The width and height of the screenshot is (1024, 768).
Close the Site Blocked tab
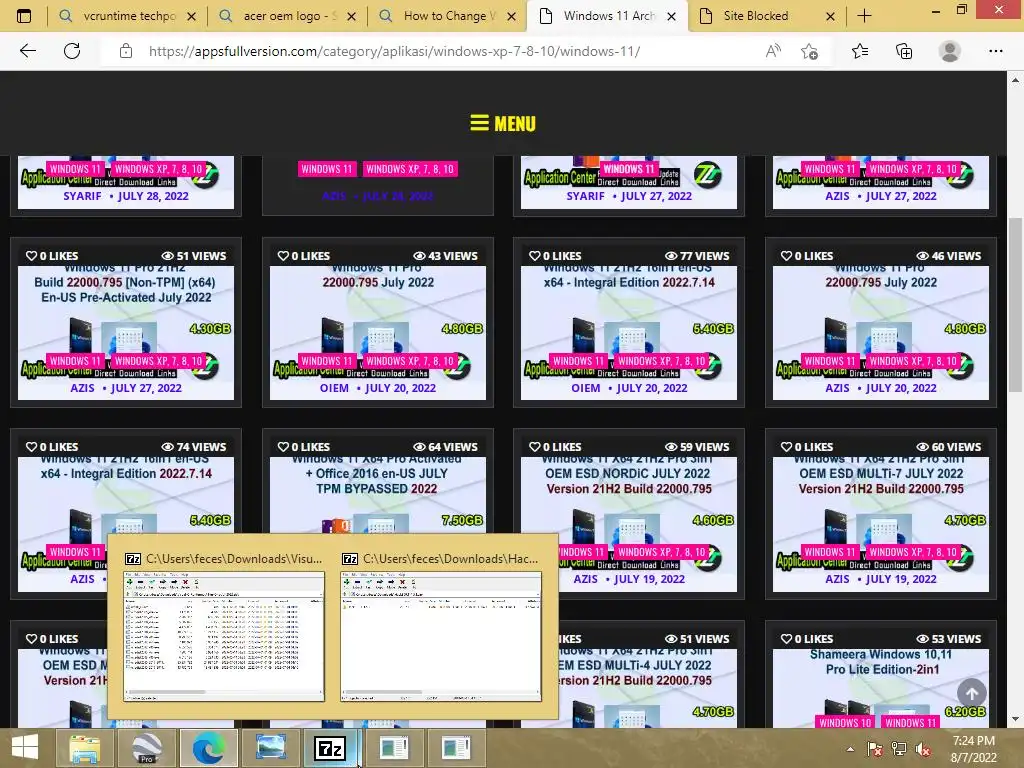click(830, 16)
